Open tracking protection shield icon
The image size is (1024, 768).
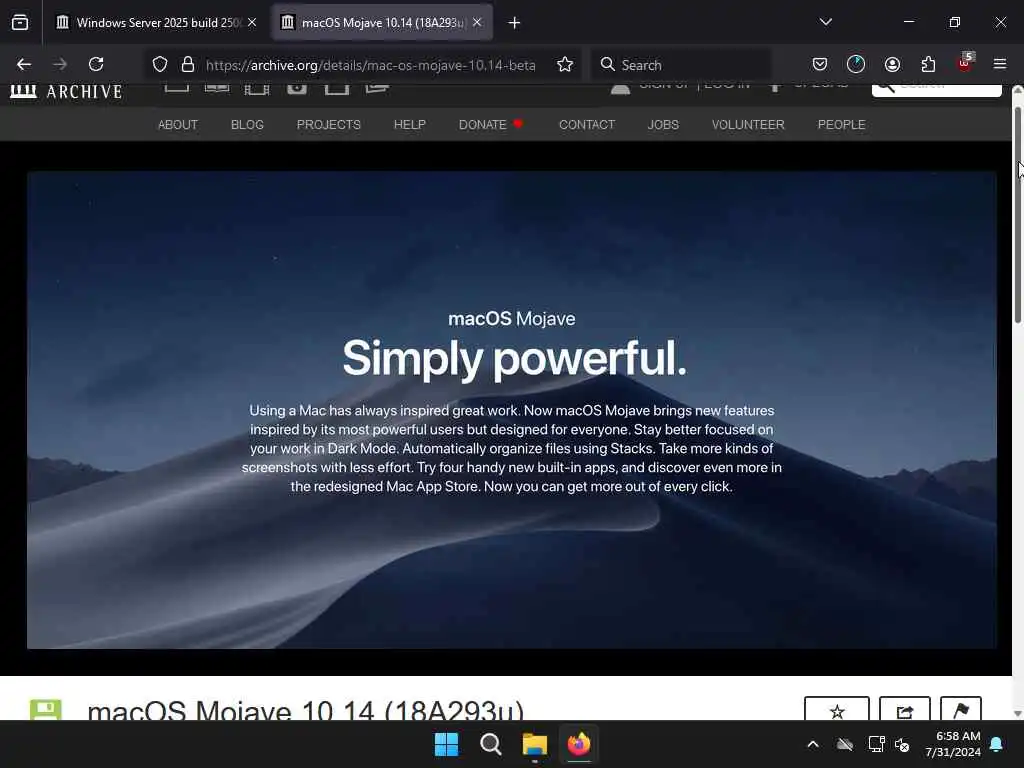160,64
